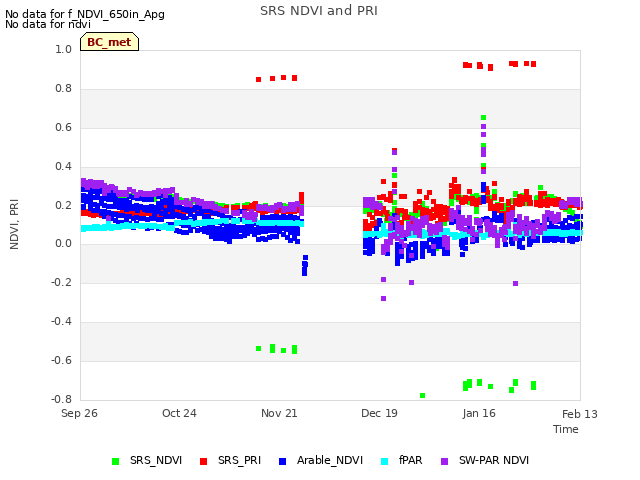Screen dimensions: 640x480
Task: Click the NDVI, PRI y-axis title
Action: 14,224
